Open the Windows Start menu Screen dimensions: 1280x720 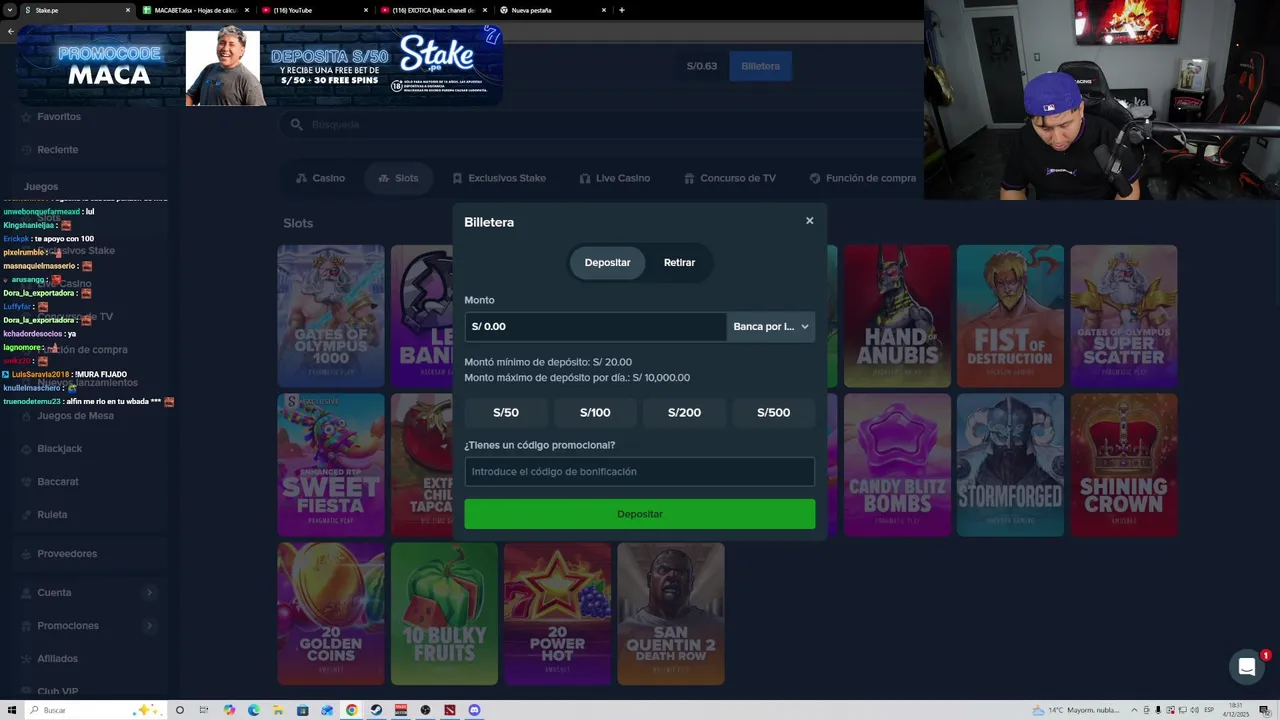(x=10, y=710)
